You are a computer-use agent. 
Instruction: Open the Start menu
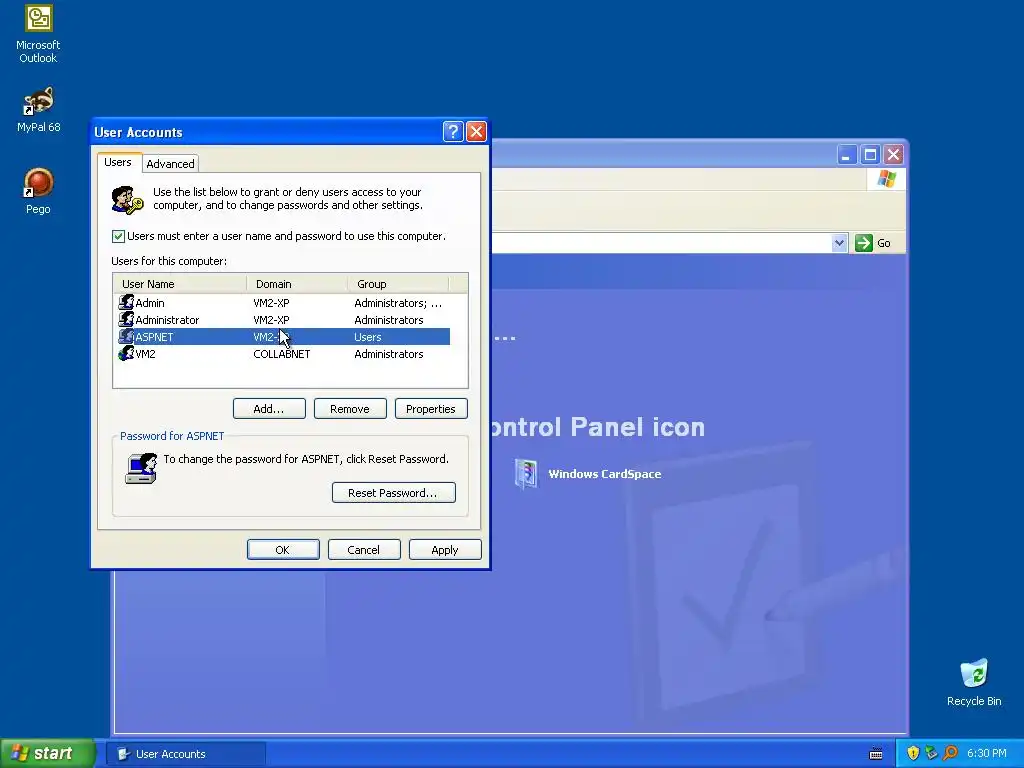47,753
